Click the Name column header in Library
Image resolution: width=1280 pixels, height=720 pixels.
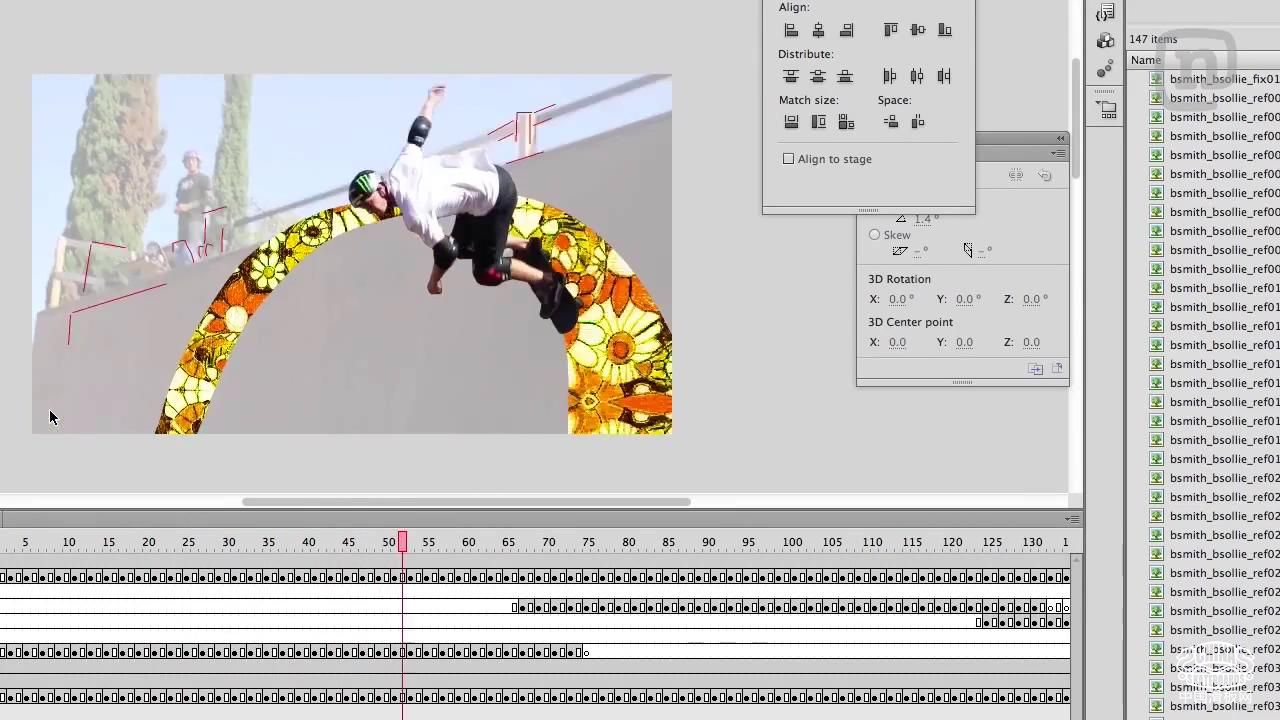(1146, 60)
